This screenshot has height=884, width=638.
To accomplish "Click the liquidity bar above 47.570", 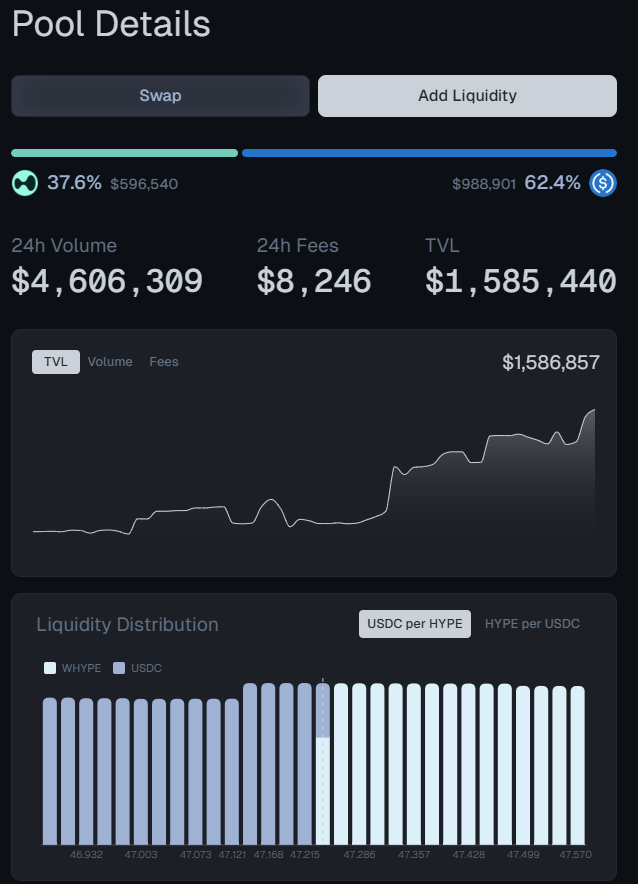I will click(578, 765).
